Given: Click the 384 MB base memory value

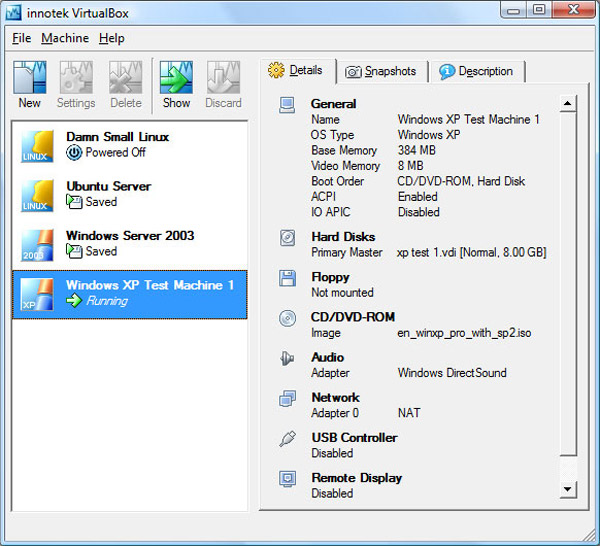Looking at the screenshot, I should coord(417,150).
